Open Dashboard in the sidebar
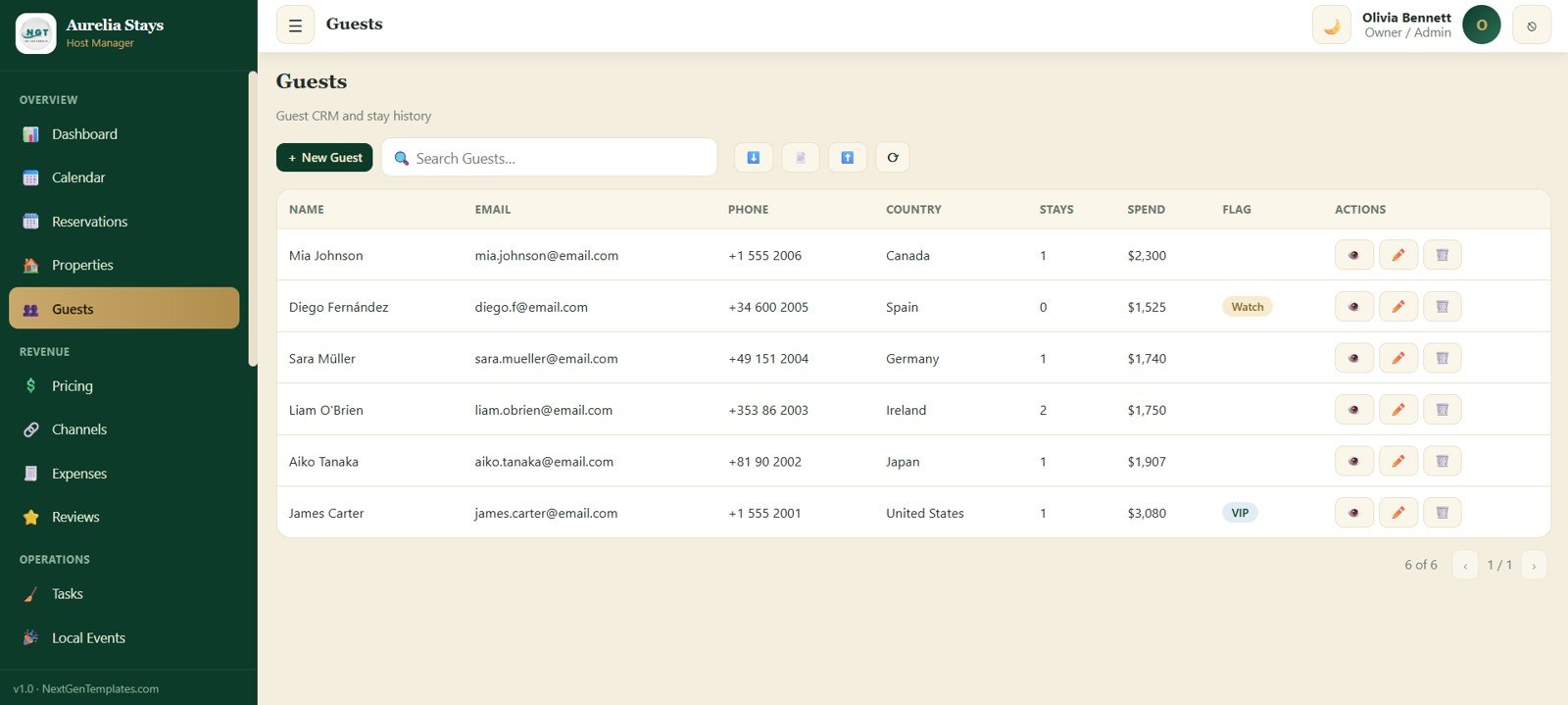 123,134
